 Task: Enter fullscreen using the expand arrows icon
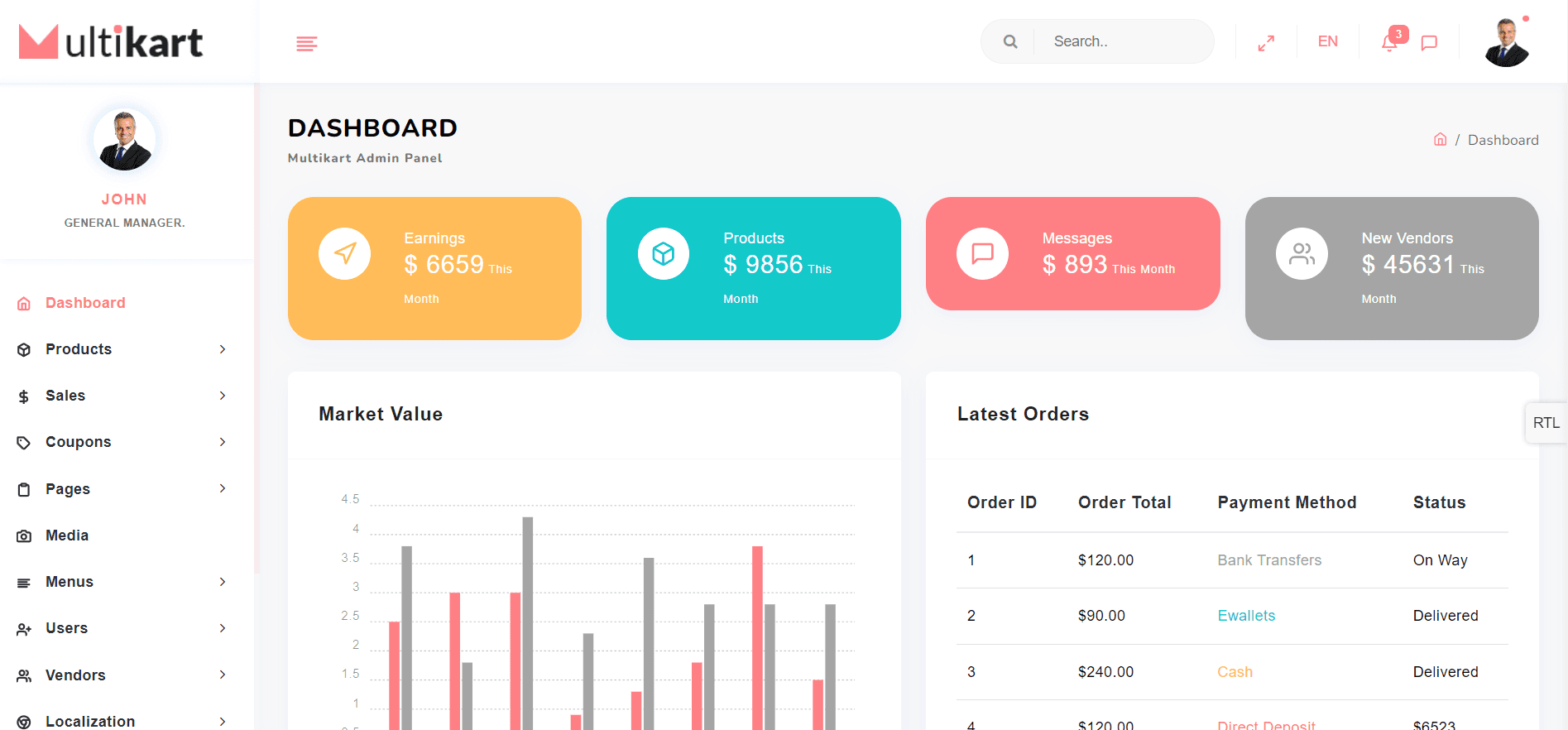click(1266, 43)
